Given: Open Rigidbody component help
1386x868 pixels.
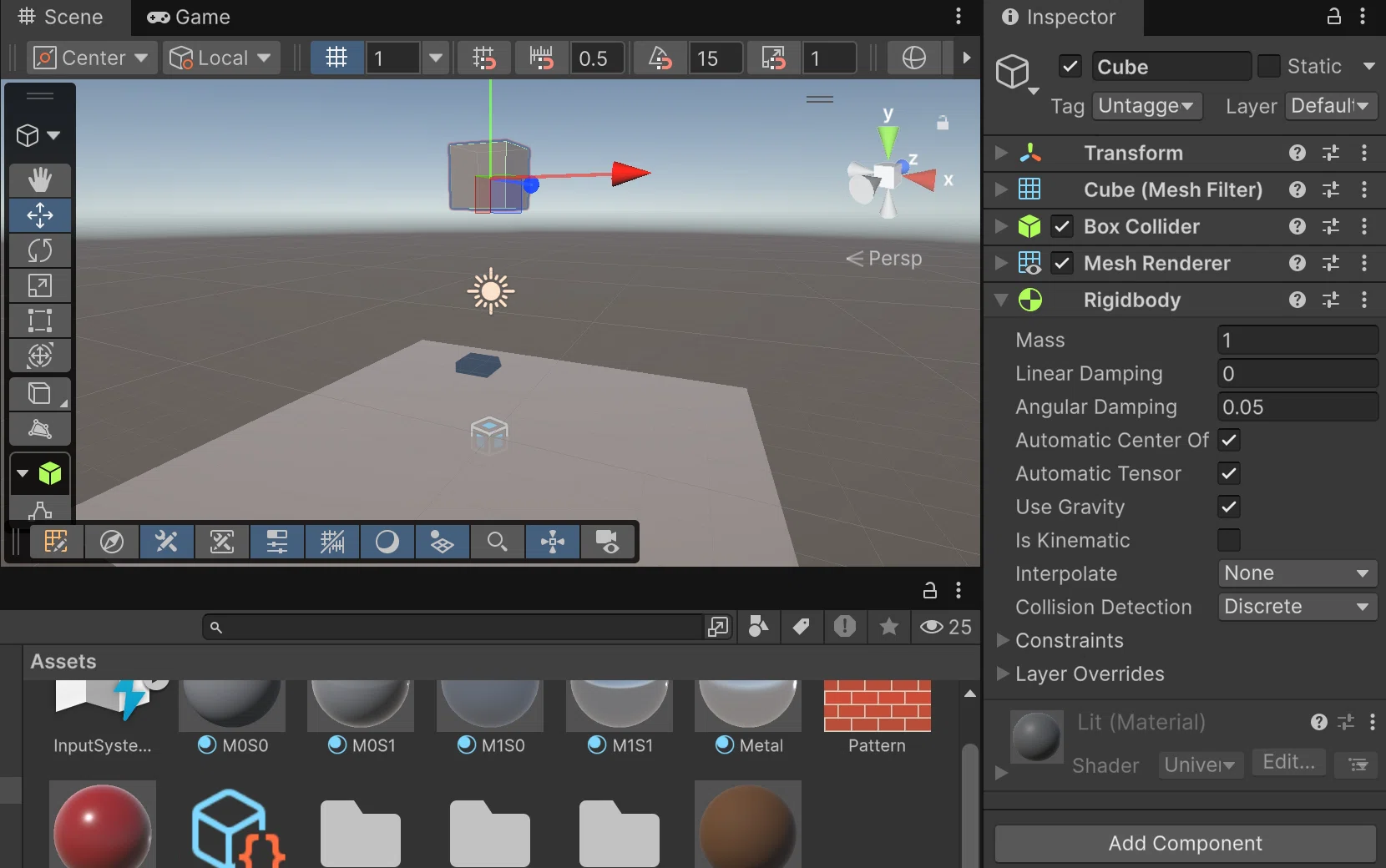Looking at the screenshot, I should (x=1297, y=300).
